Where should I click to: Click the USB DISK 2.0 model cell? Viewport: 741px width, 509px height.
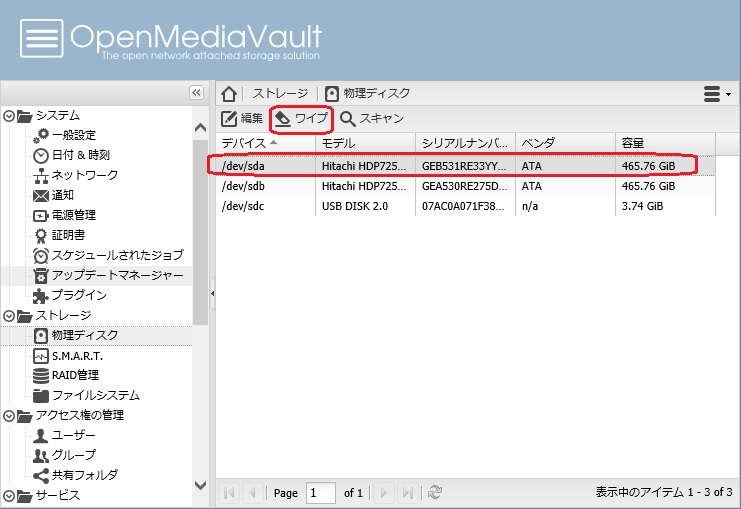(354, 206)
